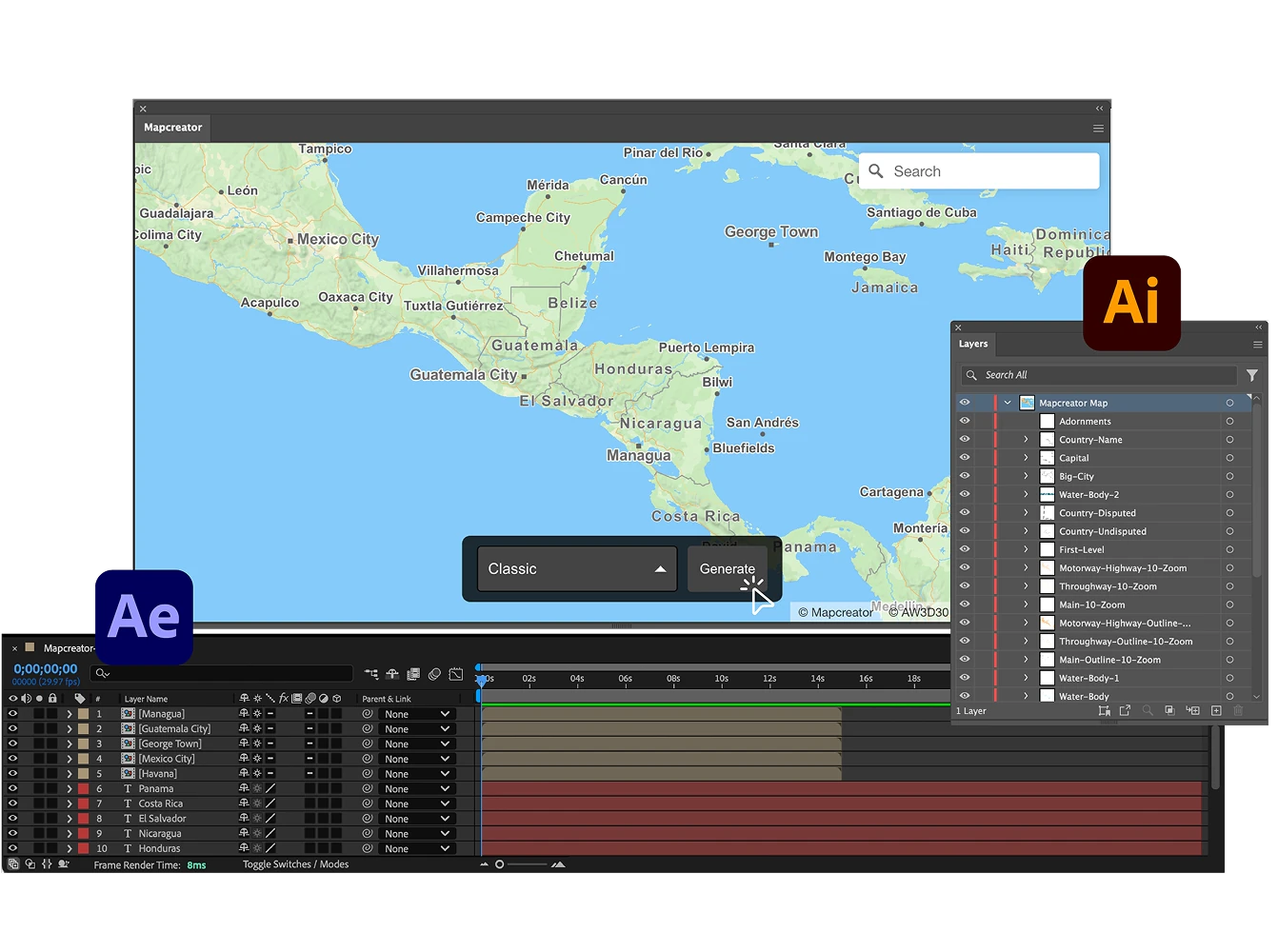Screen dimensions: 1278x952
Task: Toggle visibility of Water-Body-1 sublayer
Action: tap(965, 678)
